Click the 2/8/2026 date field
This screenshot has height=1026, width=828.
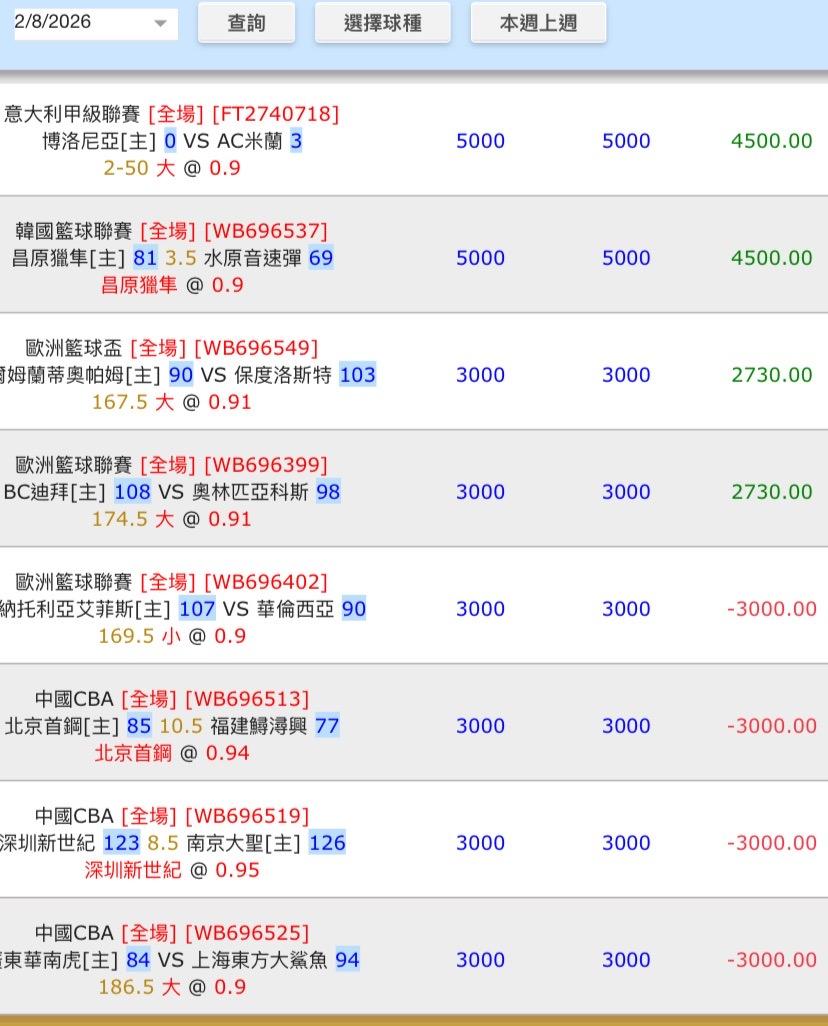[80, 23]
